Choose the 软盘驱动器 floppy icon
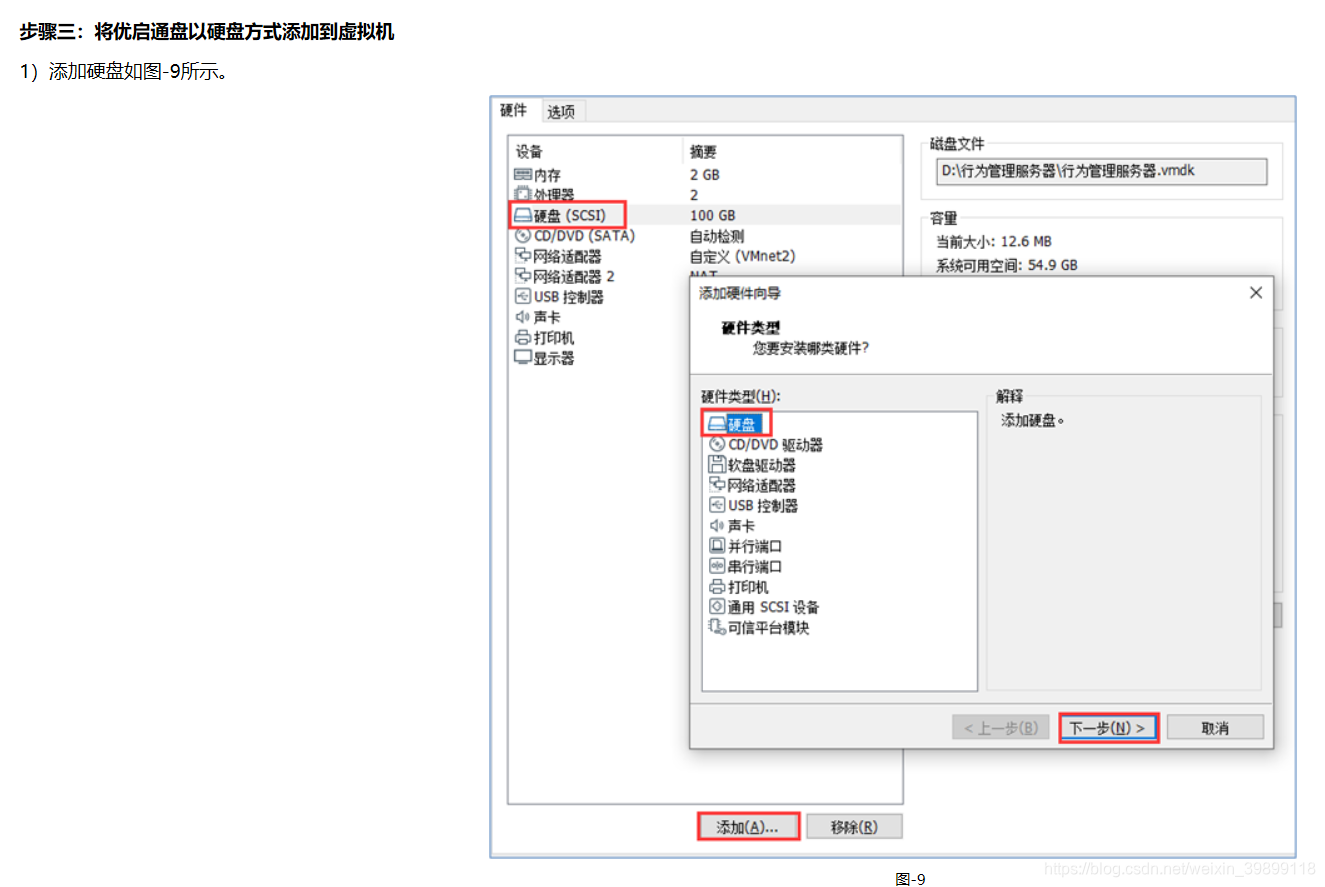The image size is (1325, 887). pyautogui.click(x=716, y=465)
